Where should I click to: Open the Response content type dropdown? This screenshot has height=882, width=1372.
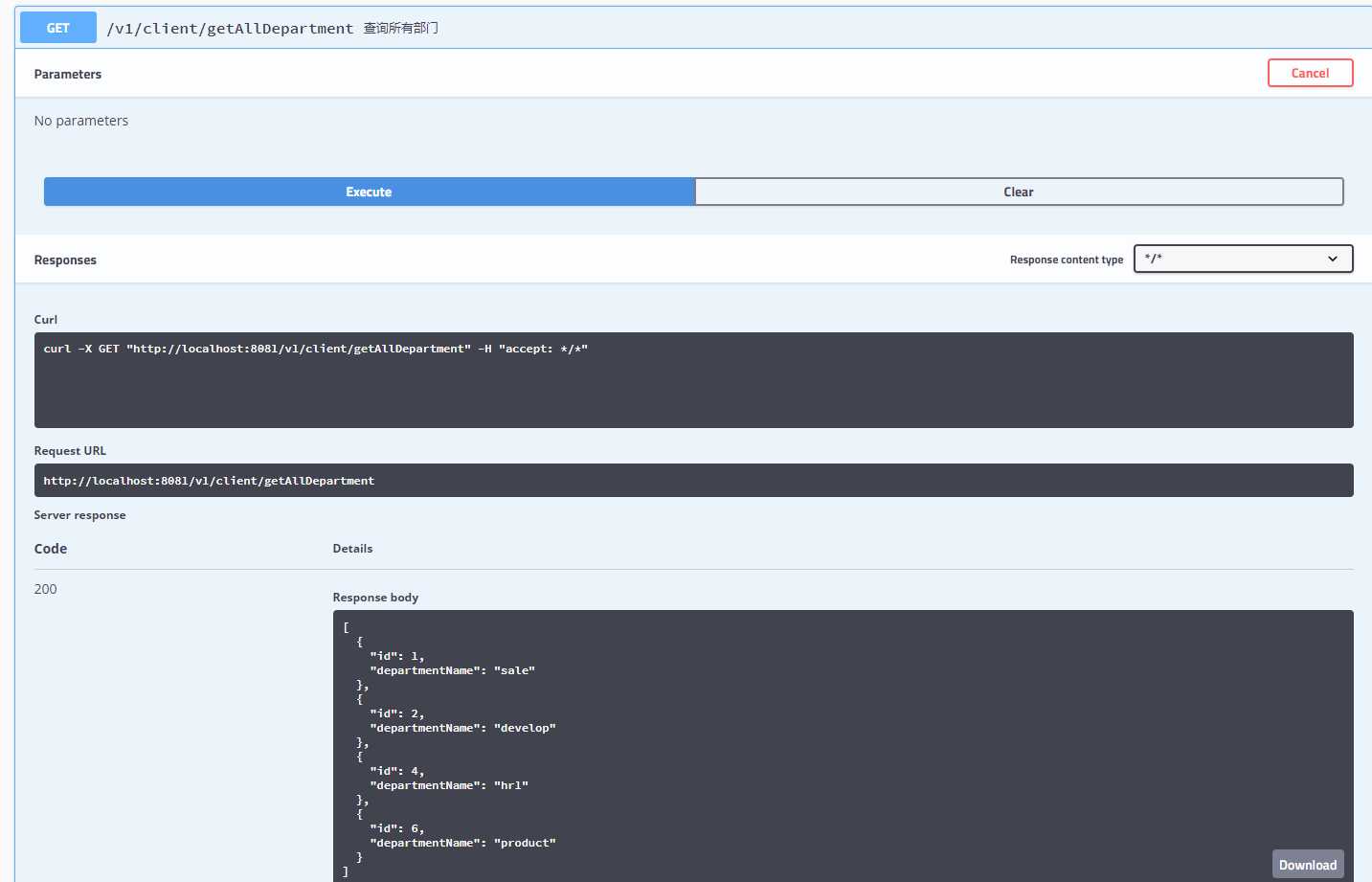1243,259
